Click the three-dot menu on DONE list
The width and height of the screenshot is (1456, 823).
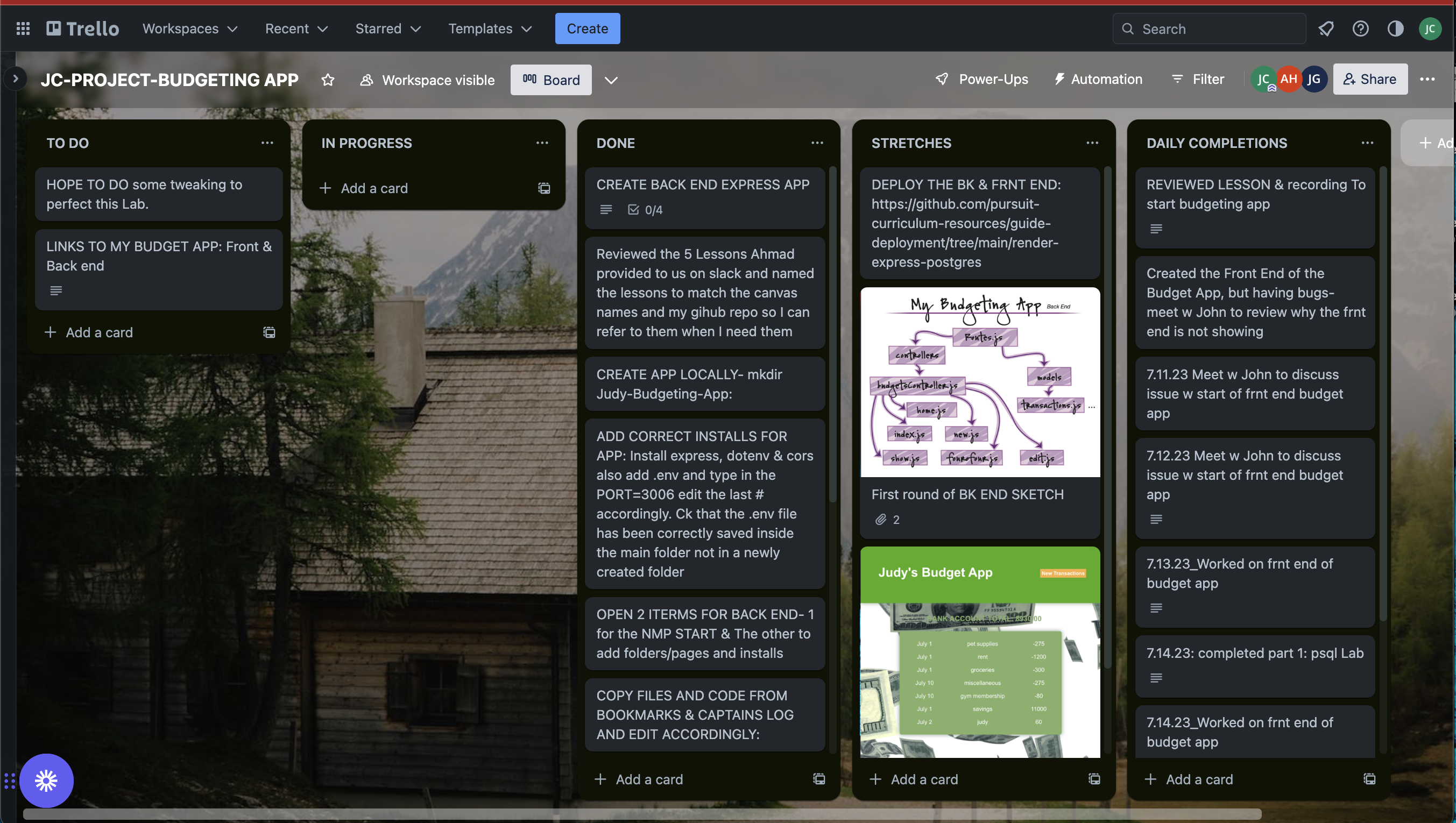[x=817, y=143]
